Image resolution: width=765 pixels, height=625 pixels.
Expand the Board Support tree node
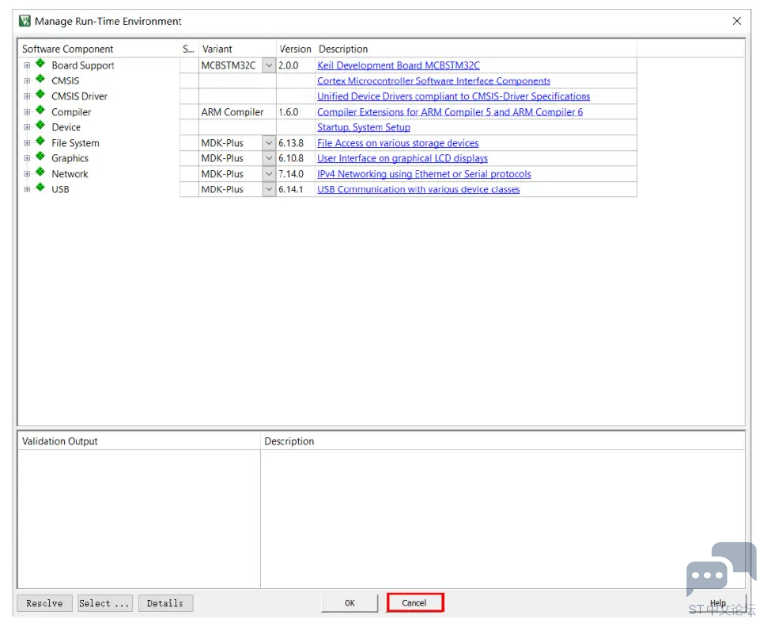pyautogui.click(x=27, y=65)
